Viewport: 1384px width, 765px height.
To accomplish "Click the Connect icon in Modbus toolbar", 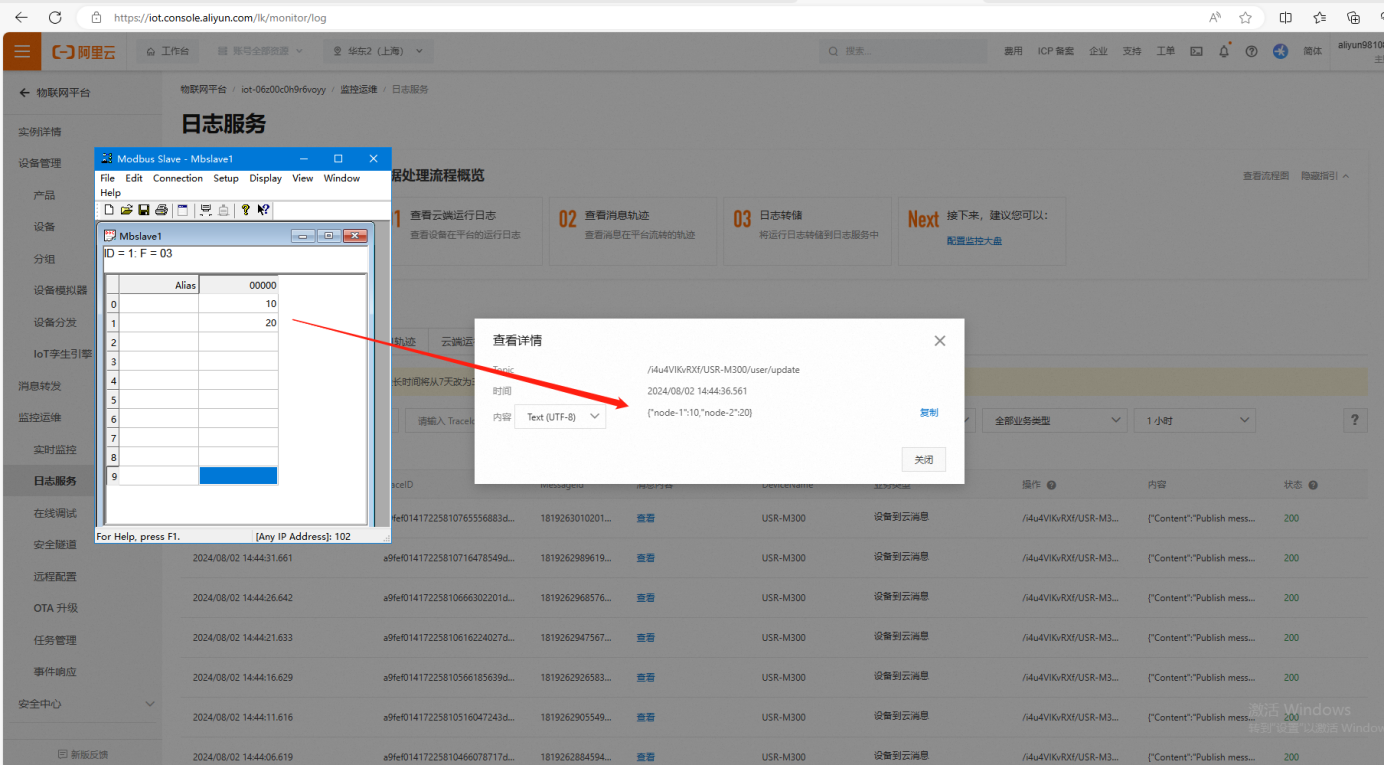I will 206,210.
